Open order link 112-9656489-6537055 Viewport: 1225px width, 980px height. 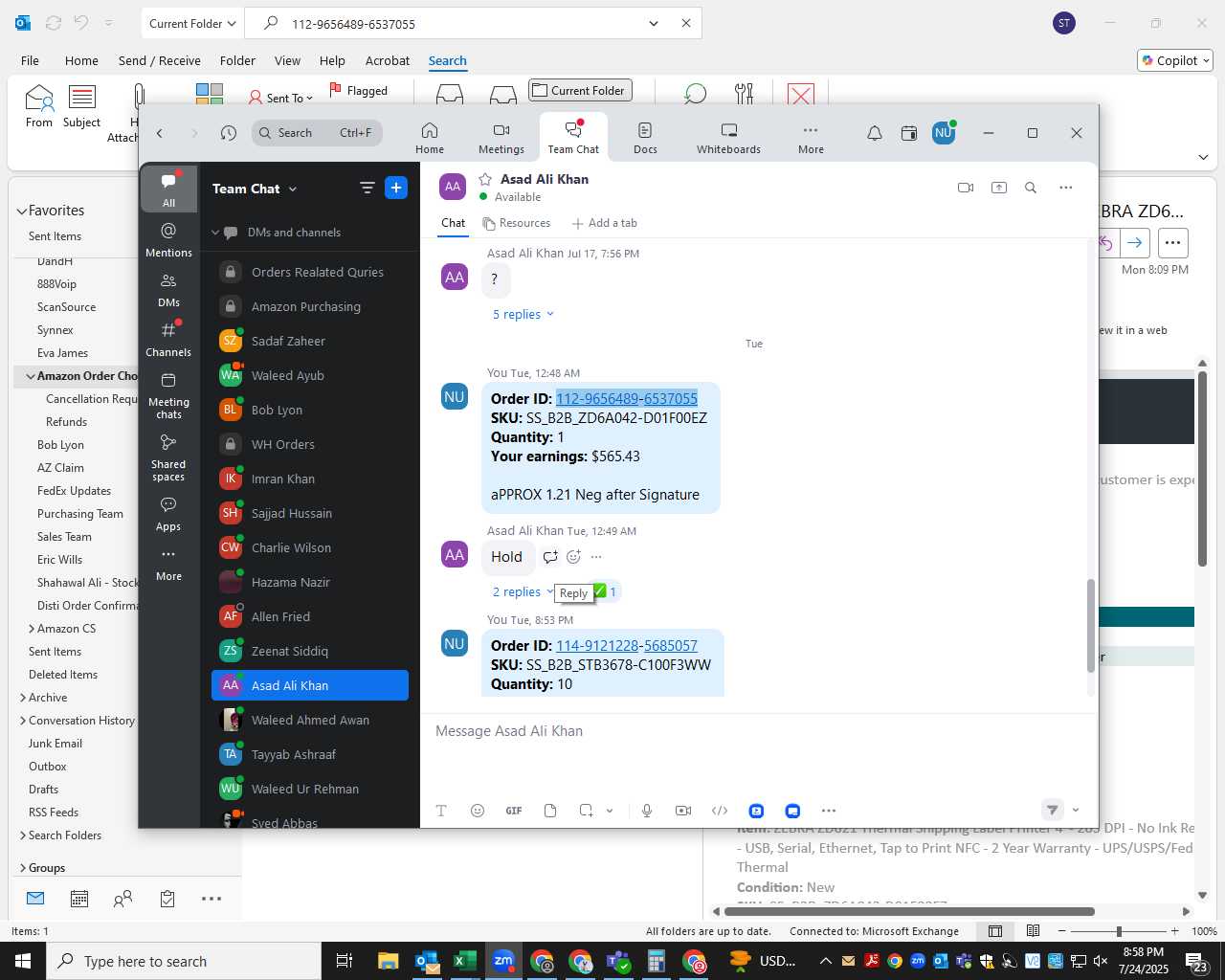point(627,399)
